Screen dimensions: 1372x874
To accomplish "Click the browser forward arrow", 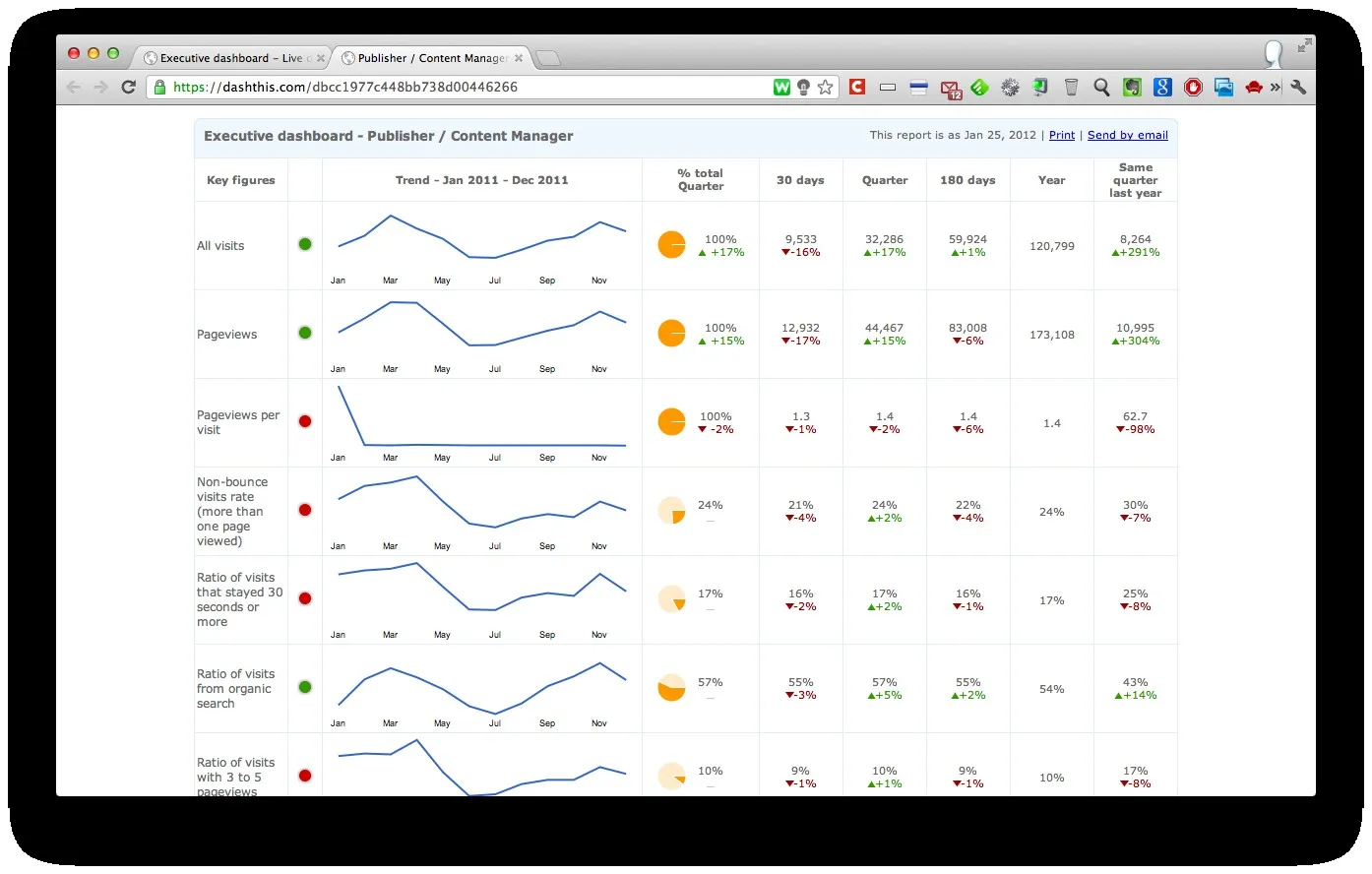I will pyautogui.click(x=100, y=87).
